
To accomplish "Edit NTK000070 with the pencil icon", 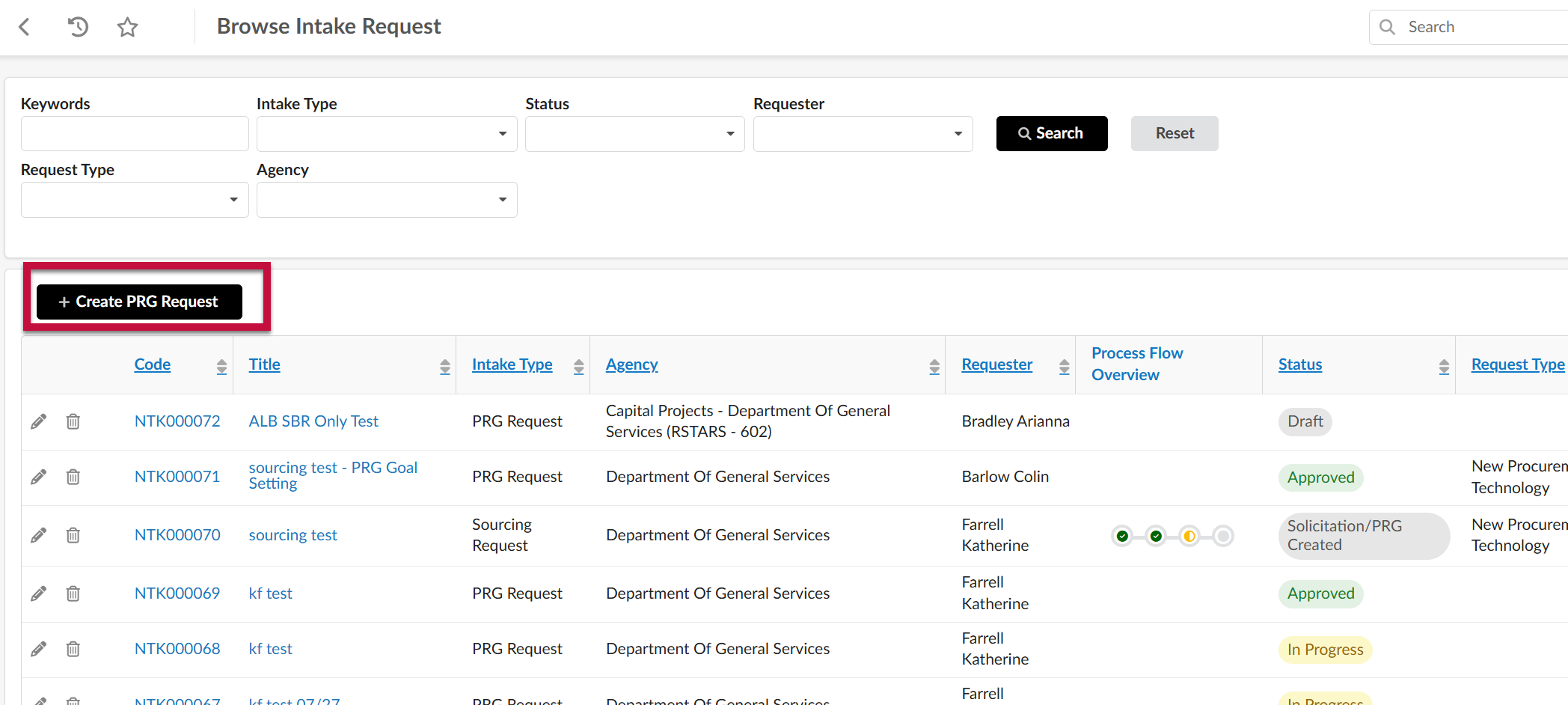I will click(38, 535).
